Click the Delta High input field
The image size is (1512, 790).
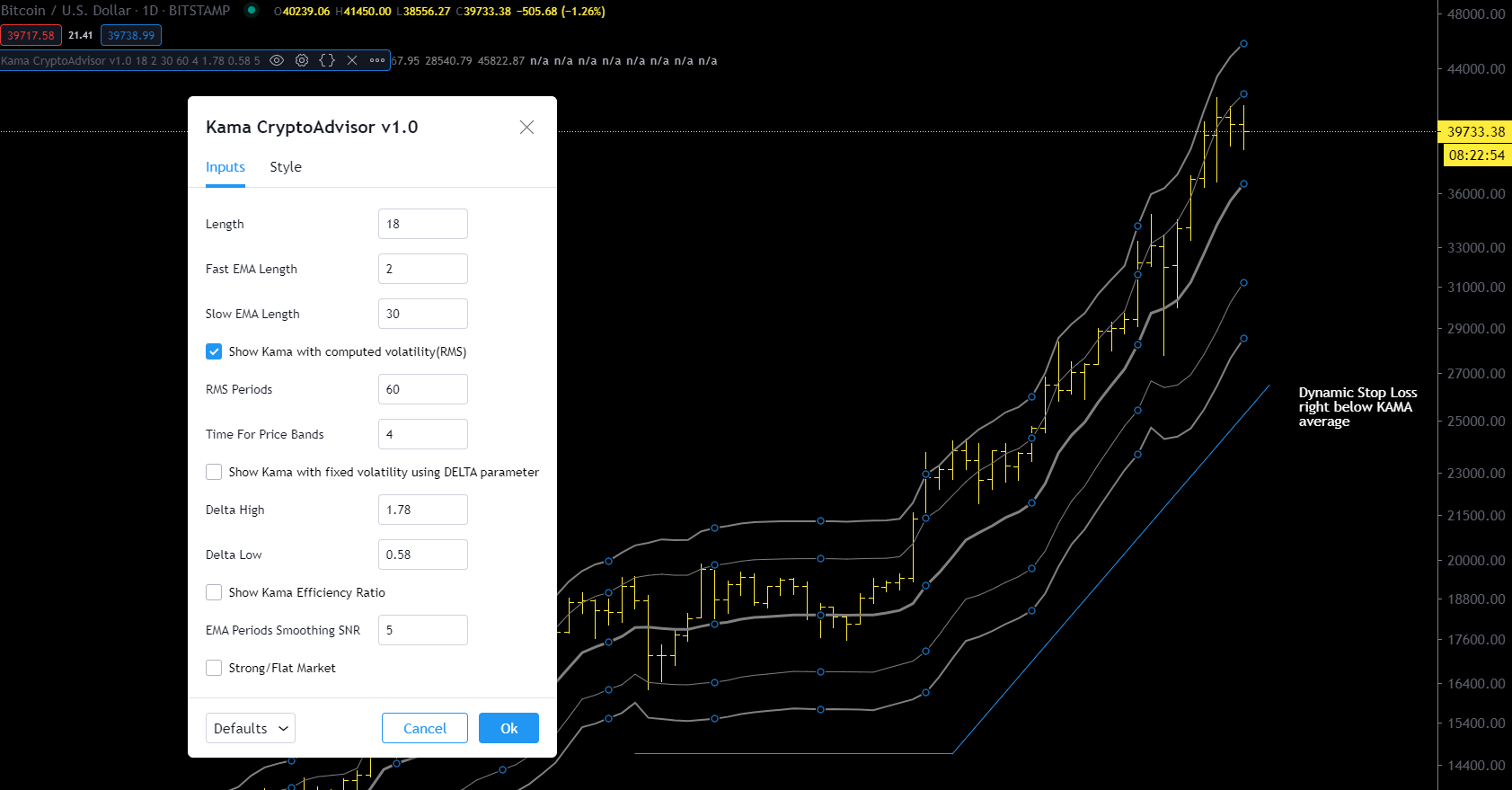422,510
